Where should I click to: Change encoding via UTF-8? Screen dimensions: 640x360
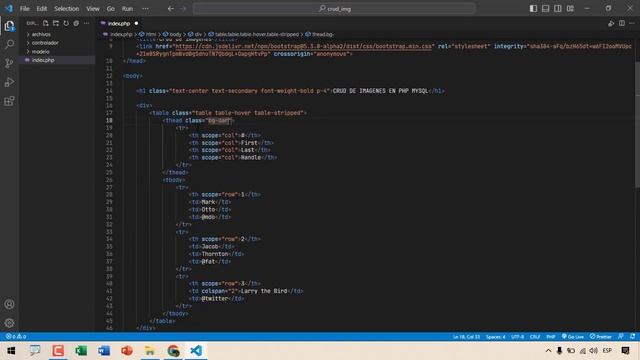point(518,337)
